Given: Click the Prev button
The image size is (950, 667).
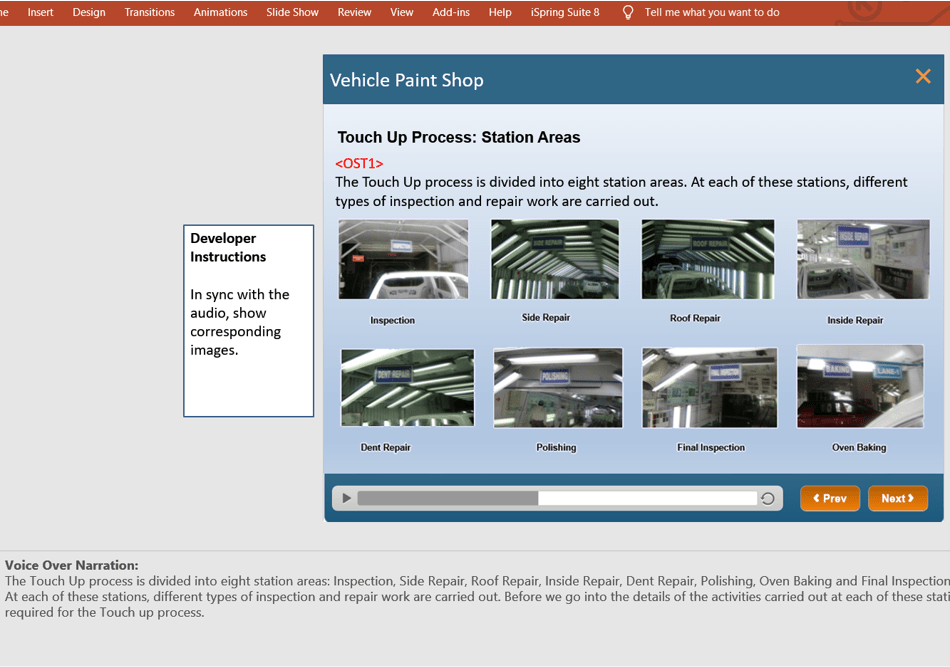Looking at the screenshot, I should click(829, 498).
